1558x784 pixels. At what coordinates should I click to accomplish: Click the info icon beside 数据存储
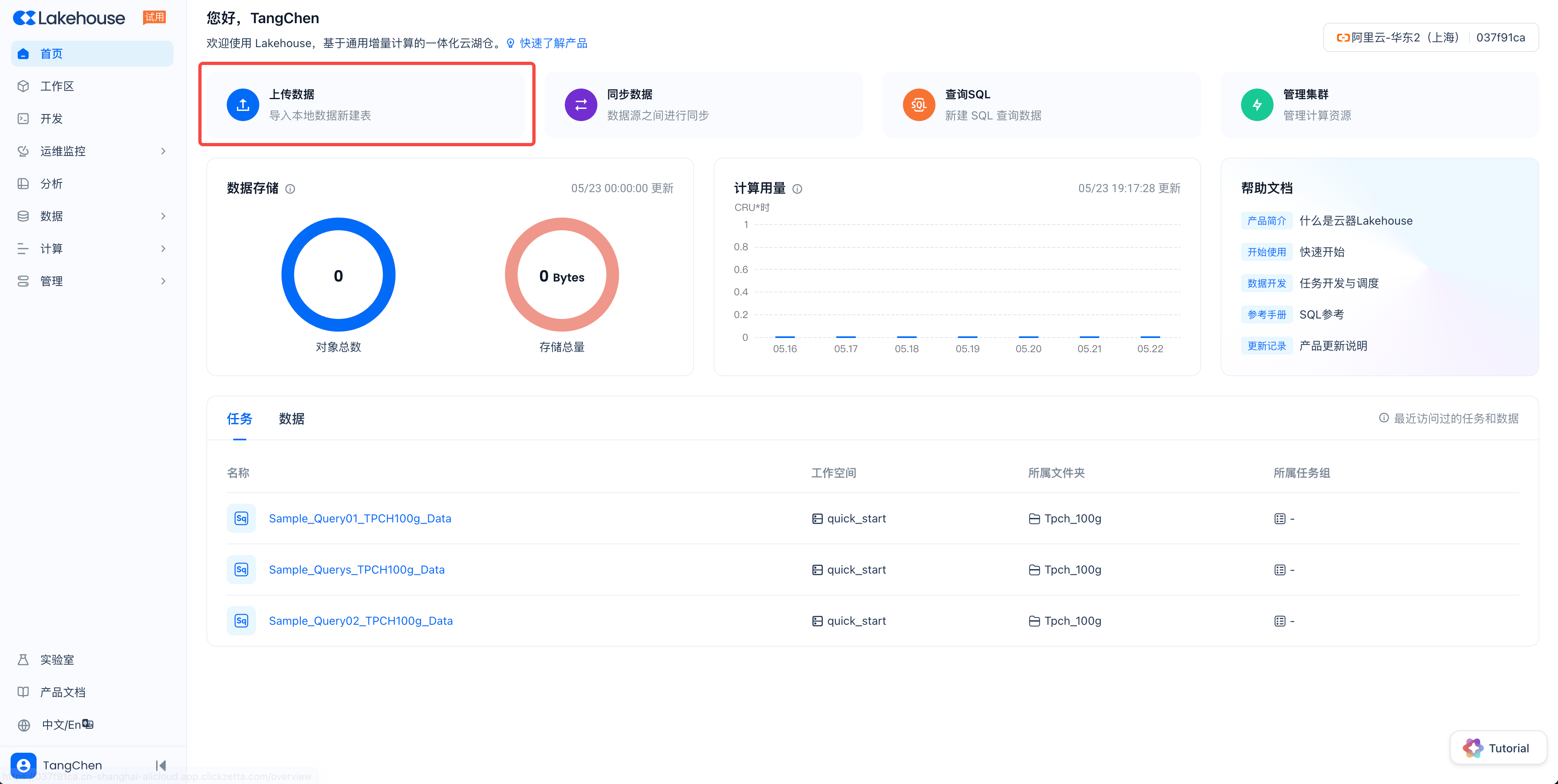point(290,188)
